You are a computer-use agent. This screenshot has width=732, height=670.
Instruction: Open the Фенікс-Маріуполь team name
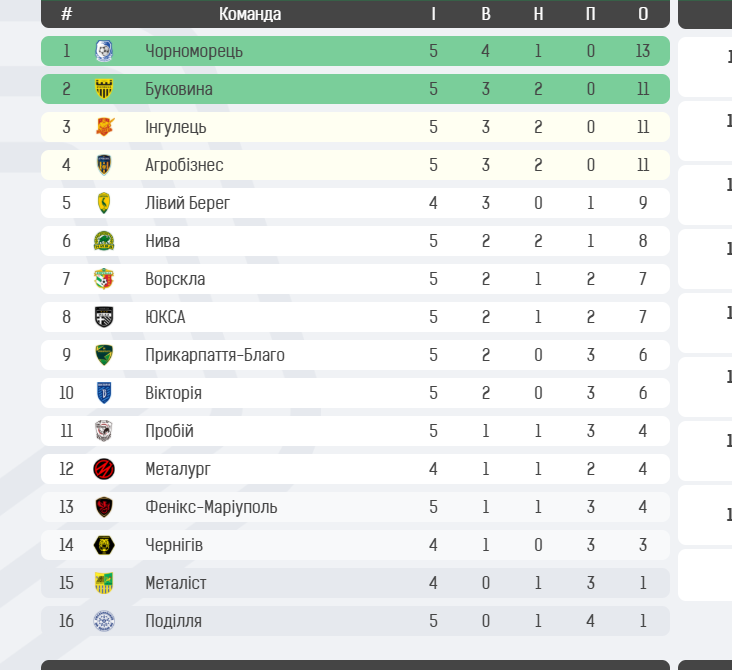(211, 507)
